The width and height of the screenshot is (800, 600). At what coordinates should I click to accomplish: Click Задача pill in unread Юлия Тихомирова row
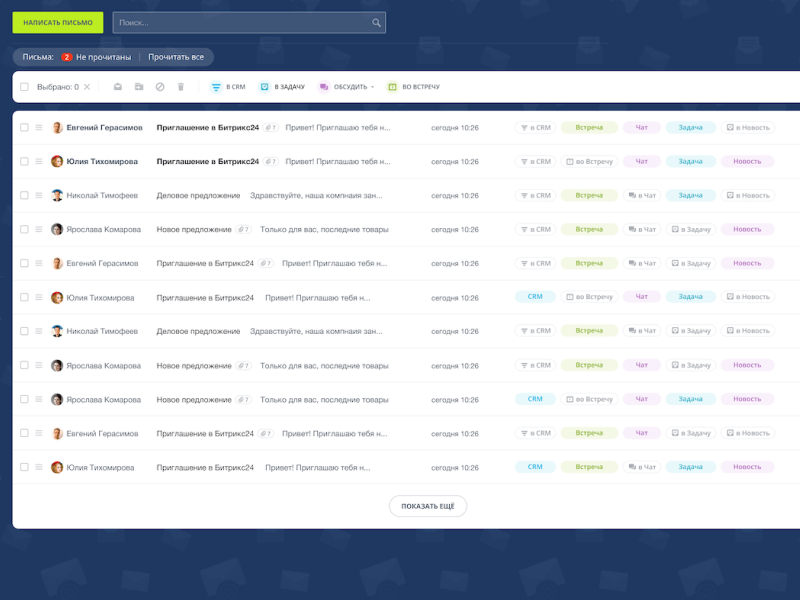click(x=690, y=161)
